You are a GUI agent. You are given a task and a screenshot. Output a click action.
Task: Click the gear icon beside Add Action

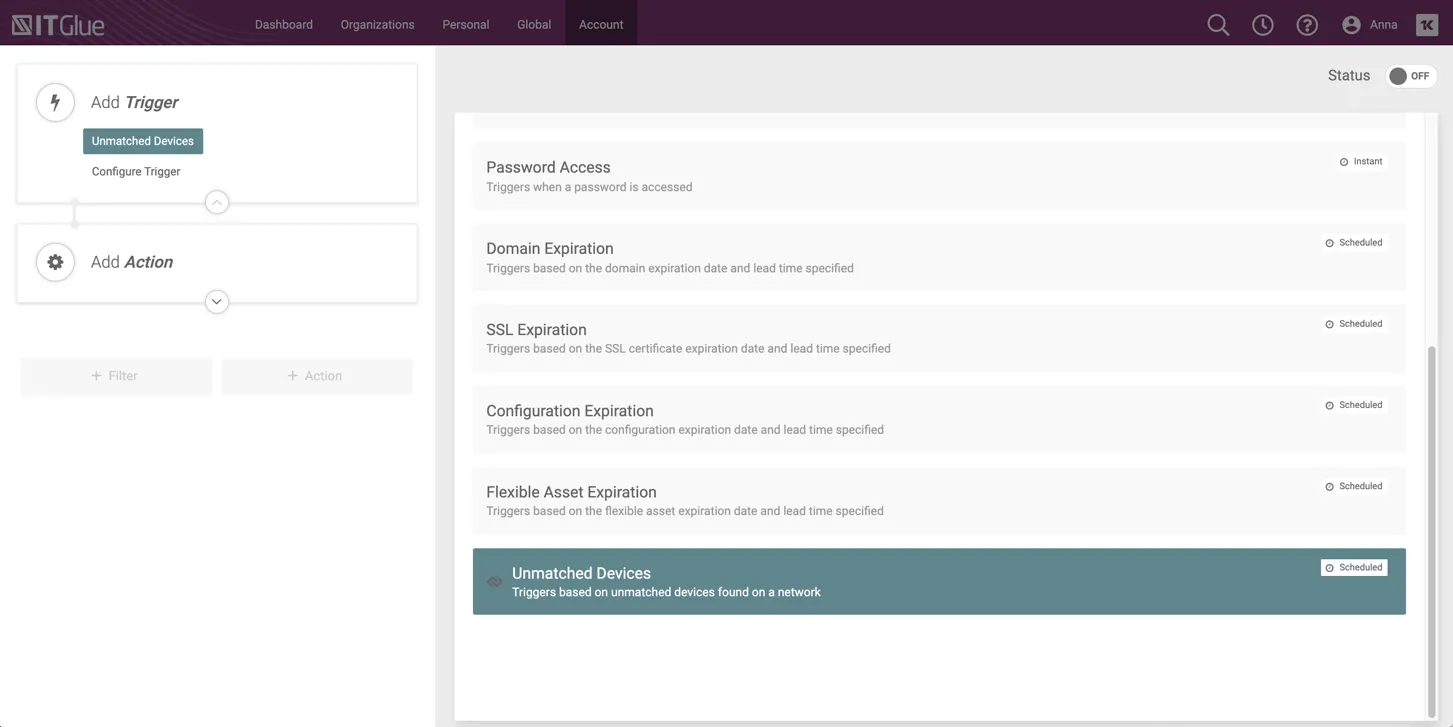pyautogui.click(x=55, y=262)
